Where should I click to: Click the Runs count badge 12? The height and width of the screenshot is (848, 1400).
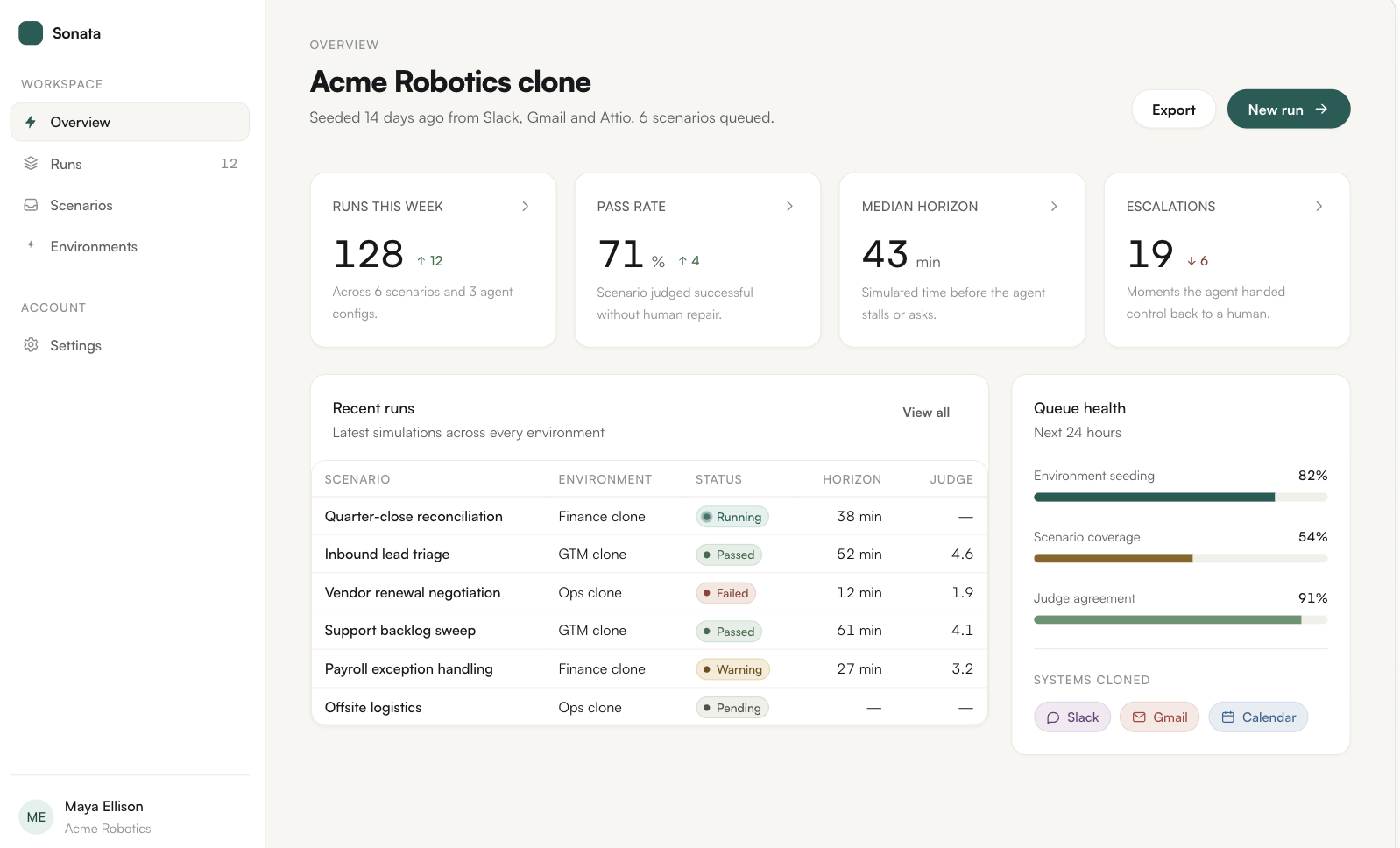tap(229, 164)
